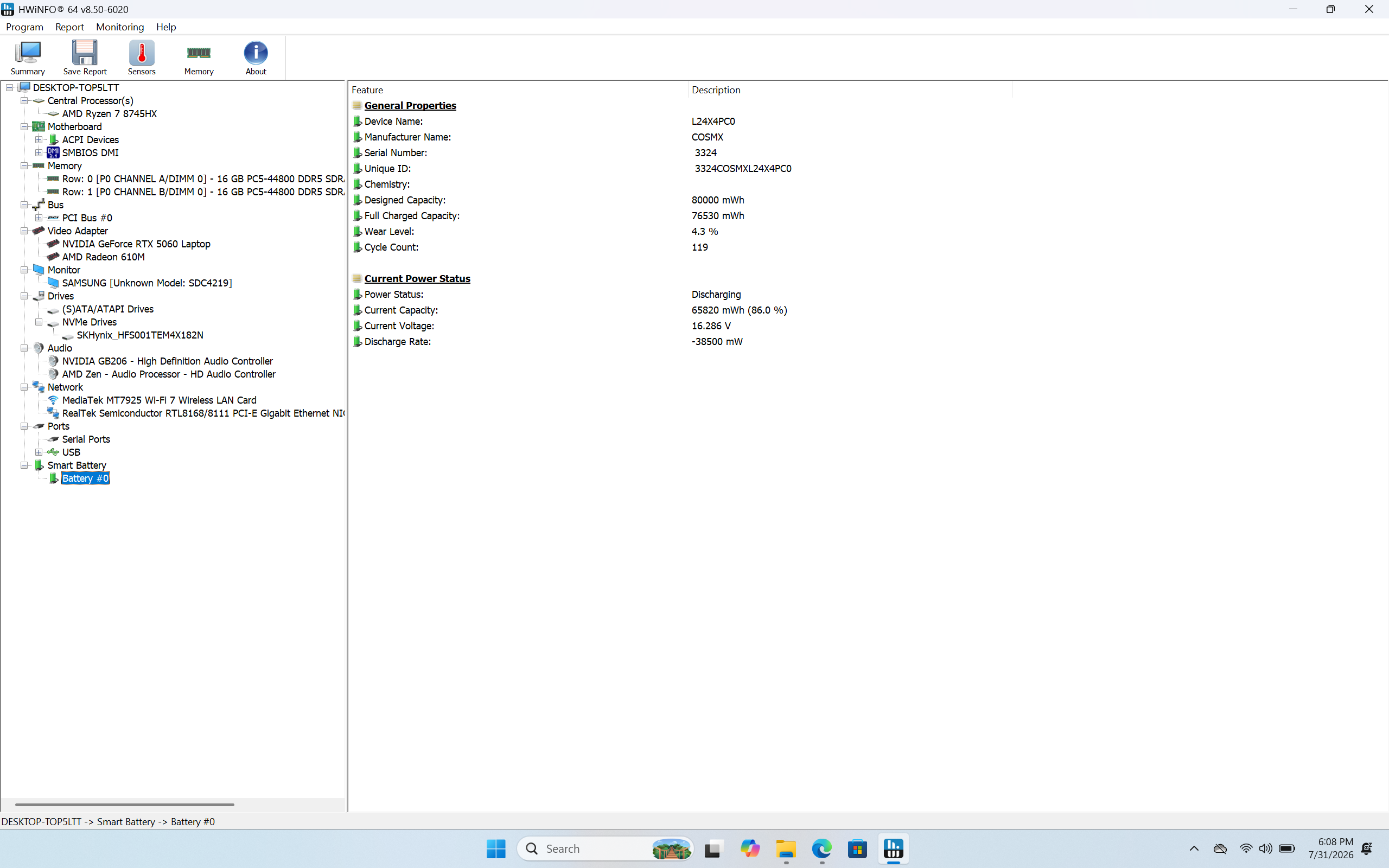Screen dimensions: 1389x868
Task: Open Microsoft Edge from the taskbar
Action: pyautogui.click(x=822, y=848)
